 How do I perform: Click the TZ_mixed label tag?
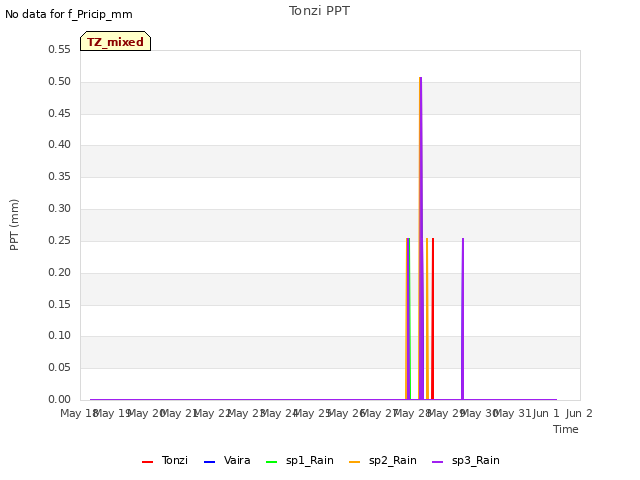pyautogui.click(x=116, y=41)
